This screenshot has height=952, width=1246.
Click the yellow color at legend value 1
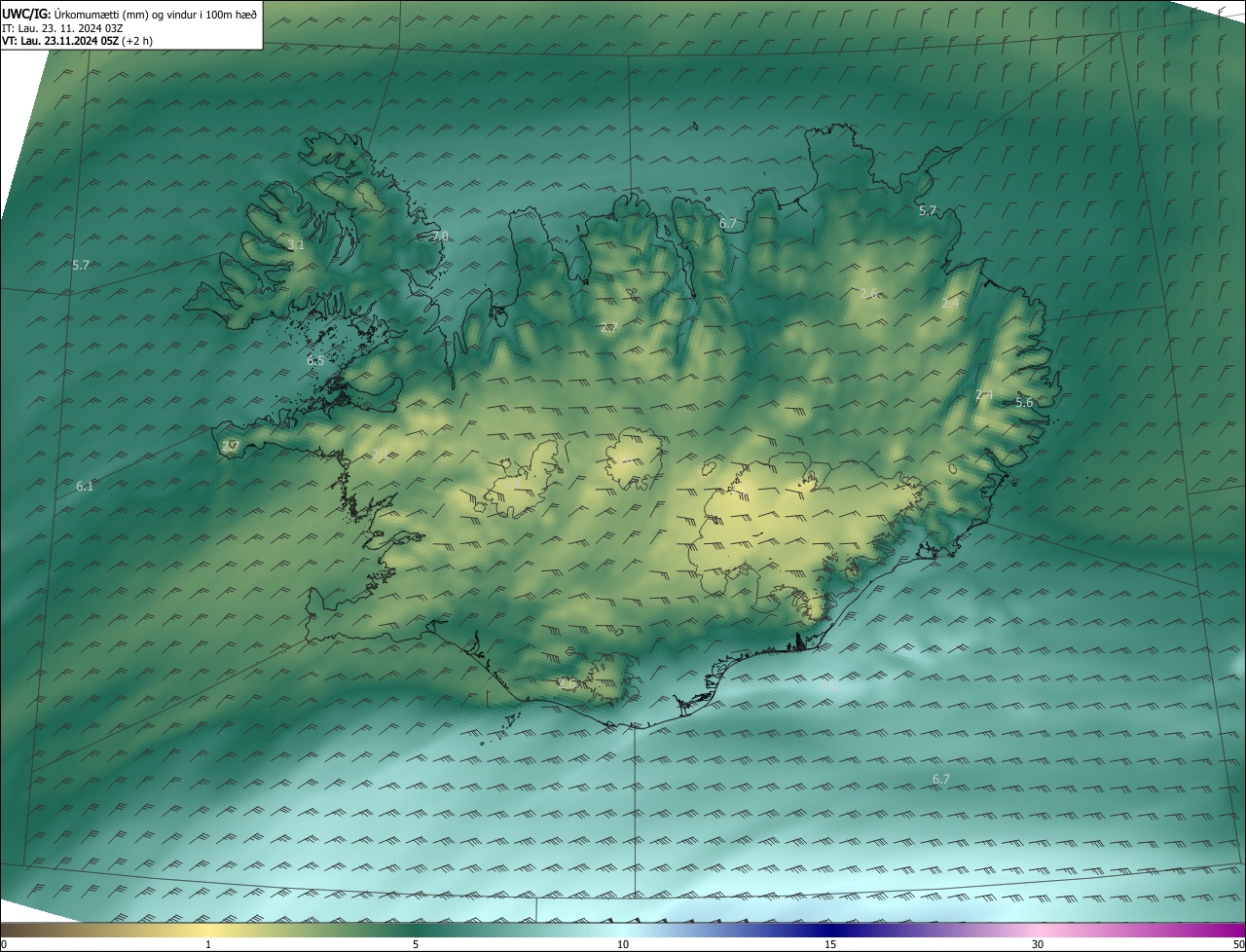pos(208,930)
